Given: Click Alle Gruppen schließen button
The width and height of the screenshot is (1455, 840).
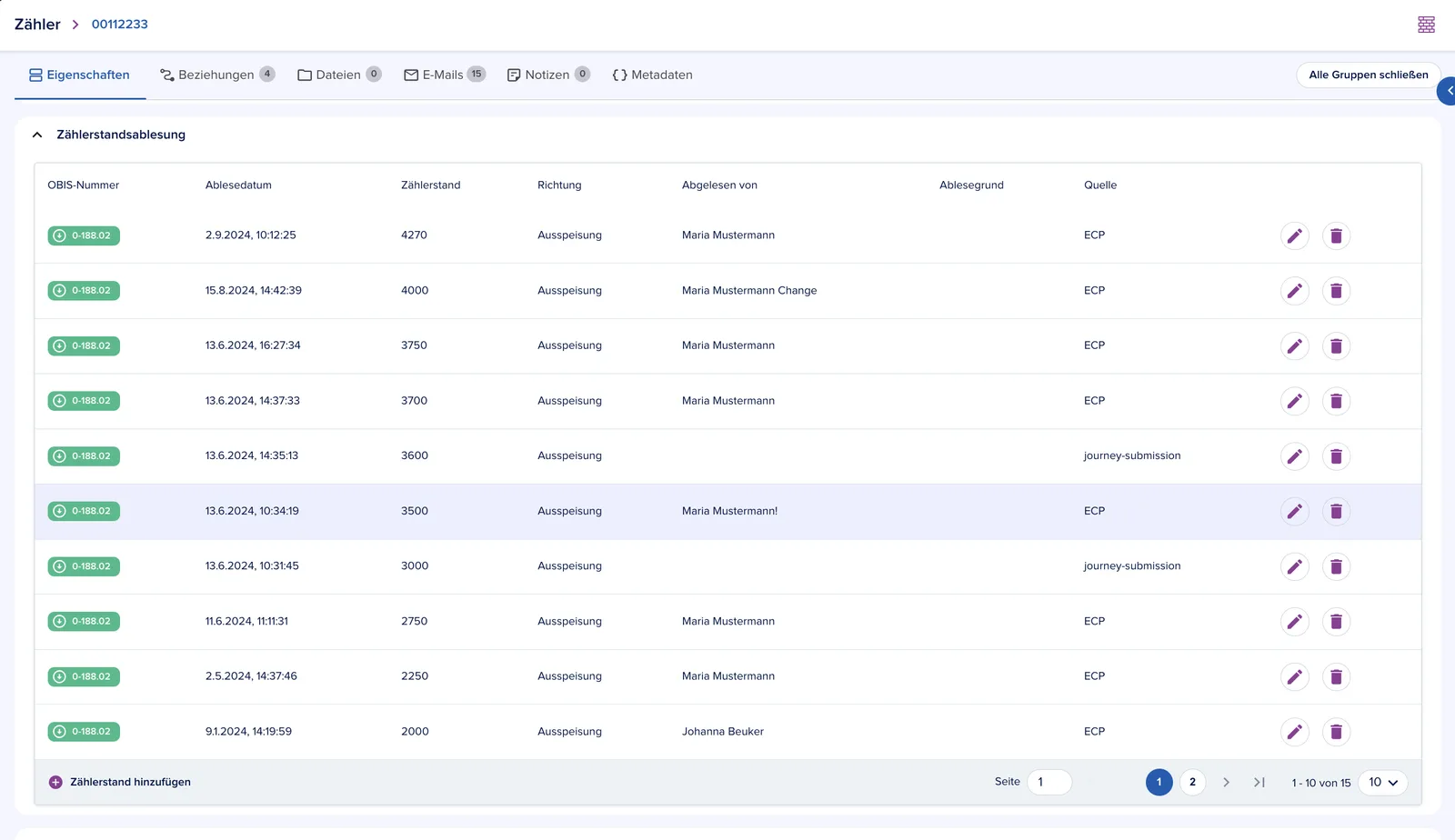Looking at the screenshot, I should (1368, 75).
